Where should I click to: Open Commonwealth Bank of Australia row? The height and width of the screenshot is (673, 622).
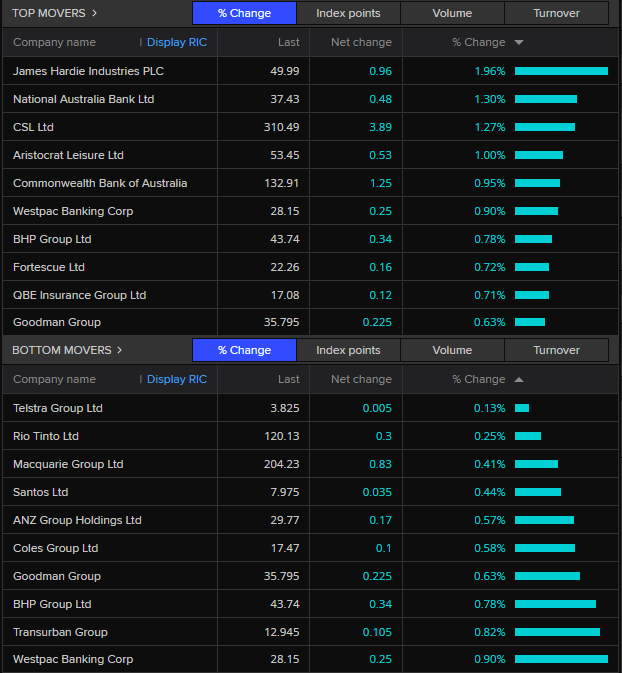[310, 183]
